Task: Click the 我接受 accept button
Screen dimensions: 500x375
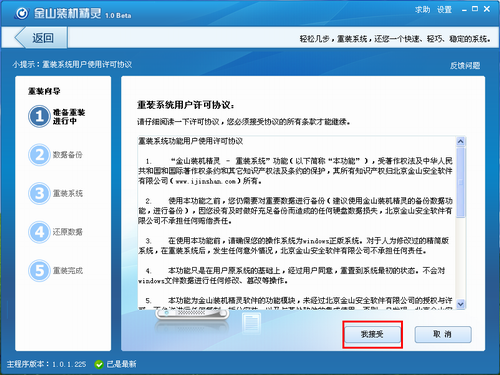Action: 372,334
